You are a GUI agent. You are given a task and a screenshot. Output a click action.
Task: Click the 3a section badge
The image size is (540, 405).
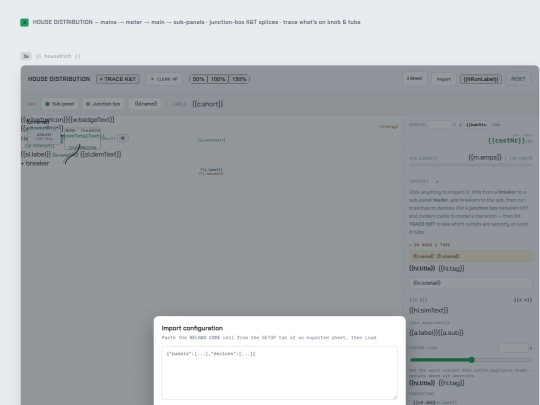point(26,56)
